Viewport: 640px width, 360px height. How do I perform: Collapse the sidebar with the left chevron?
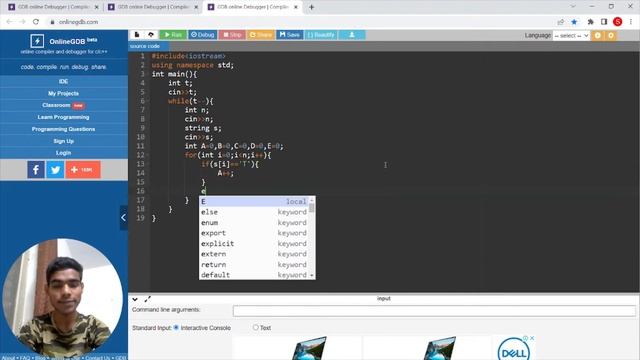pyautogui.click(x=124, y=218)
